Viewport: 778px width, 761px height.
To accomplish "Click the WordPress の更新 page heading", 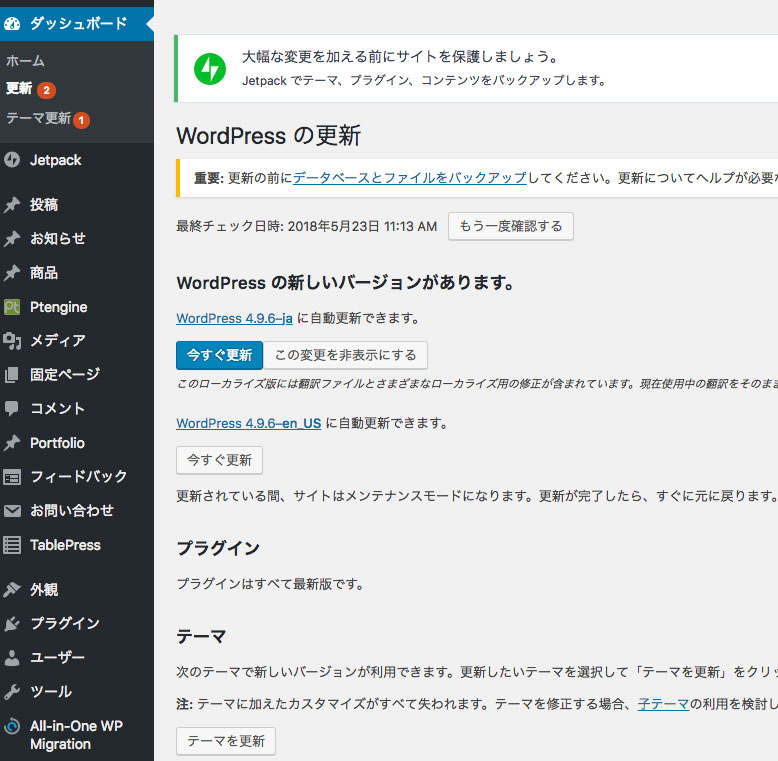I will pos(268,136).
